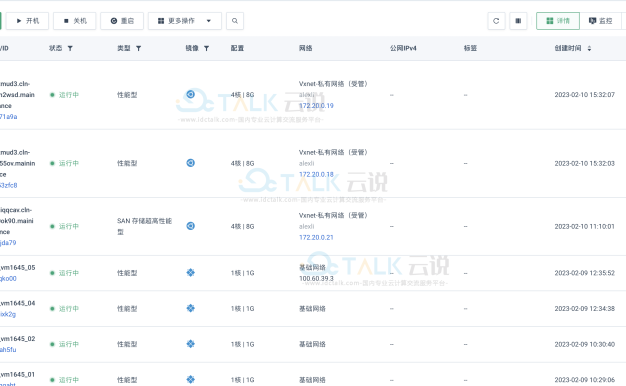Image resolution: width=626 pixels, height=386 pixels.
Task: Open the 状态 column filter
Action: click(x=70, y=48)
